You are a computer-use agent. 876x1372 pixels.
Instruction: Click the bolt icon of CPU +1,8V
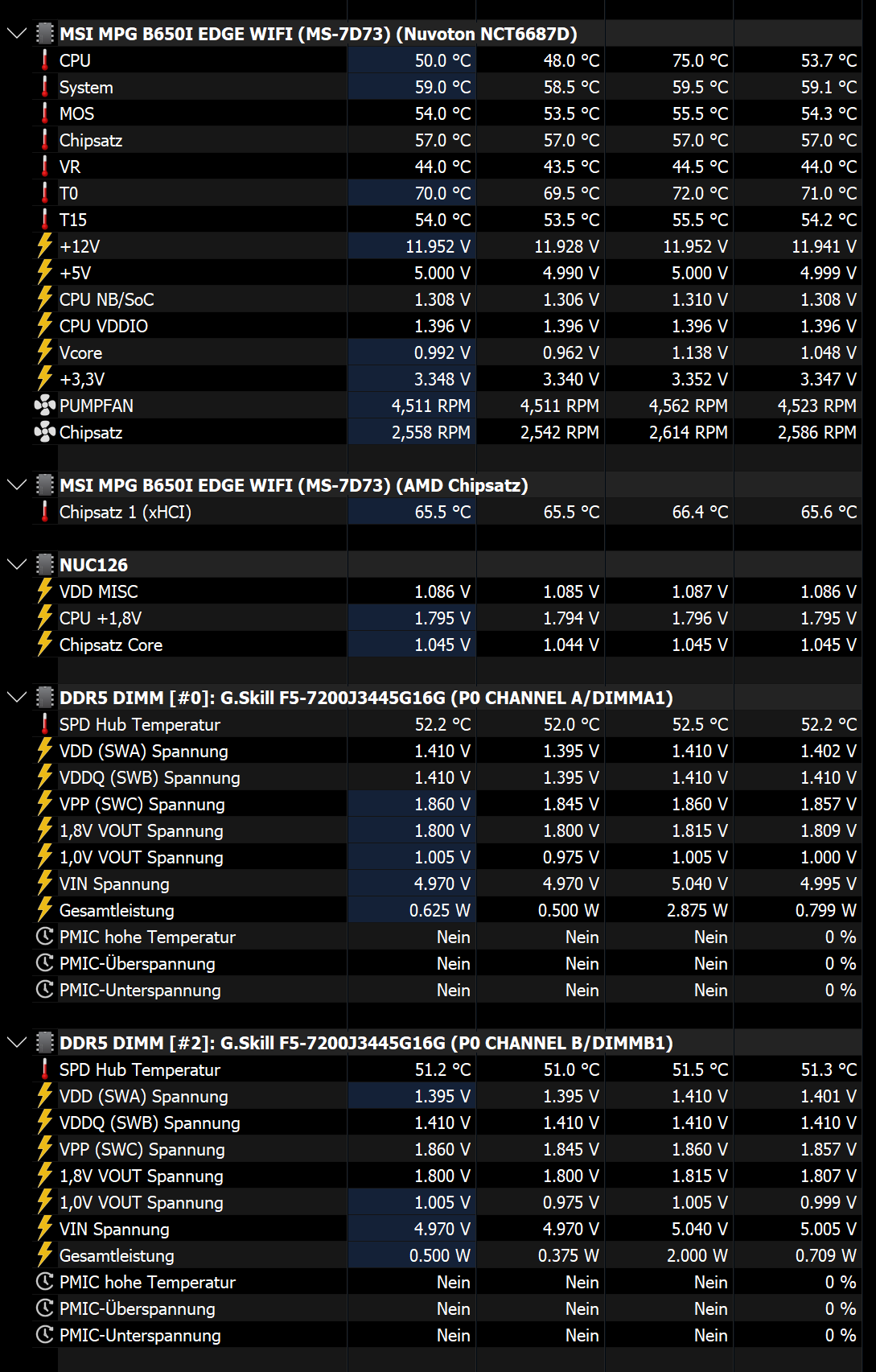tap(45, 617)
